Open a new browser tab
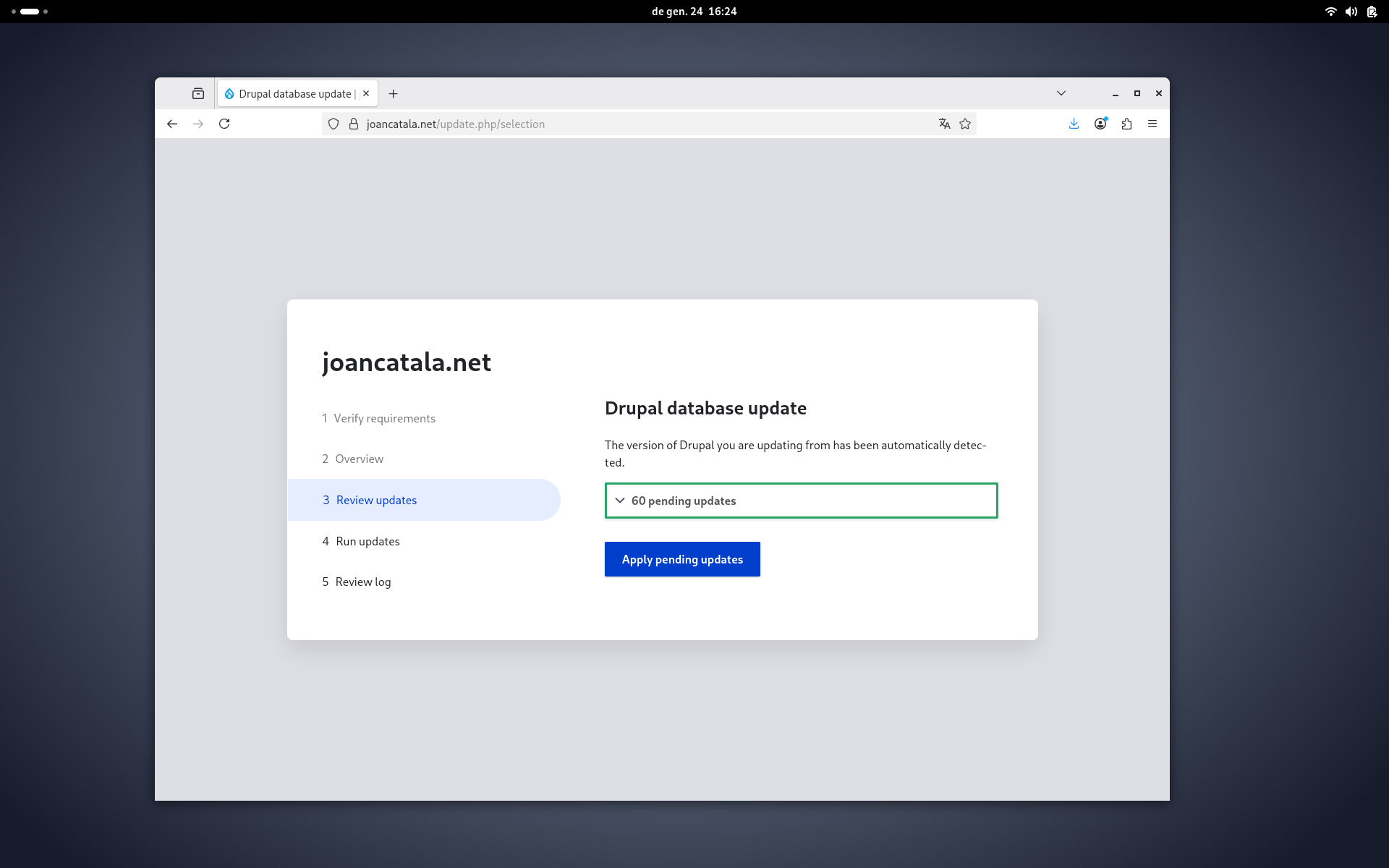The image size is (1389, 868). pos(393,93)
